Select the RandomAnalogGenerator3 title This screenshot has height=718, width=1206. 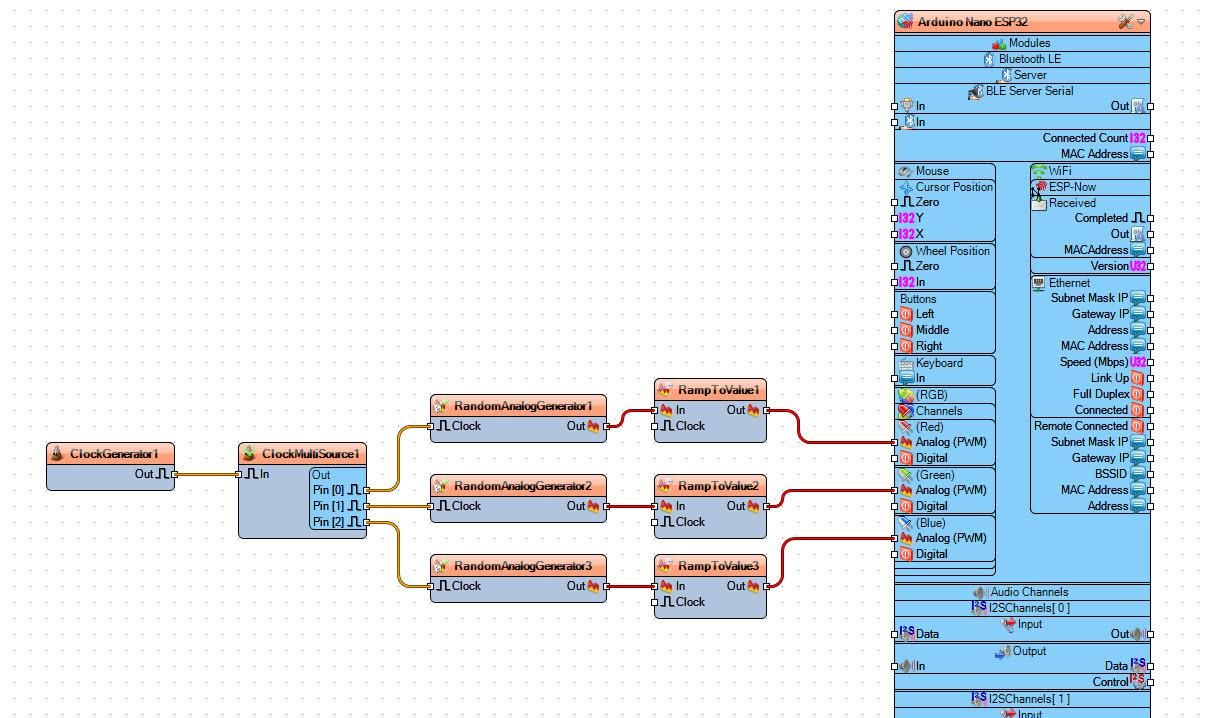click(523, 566)
